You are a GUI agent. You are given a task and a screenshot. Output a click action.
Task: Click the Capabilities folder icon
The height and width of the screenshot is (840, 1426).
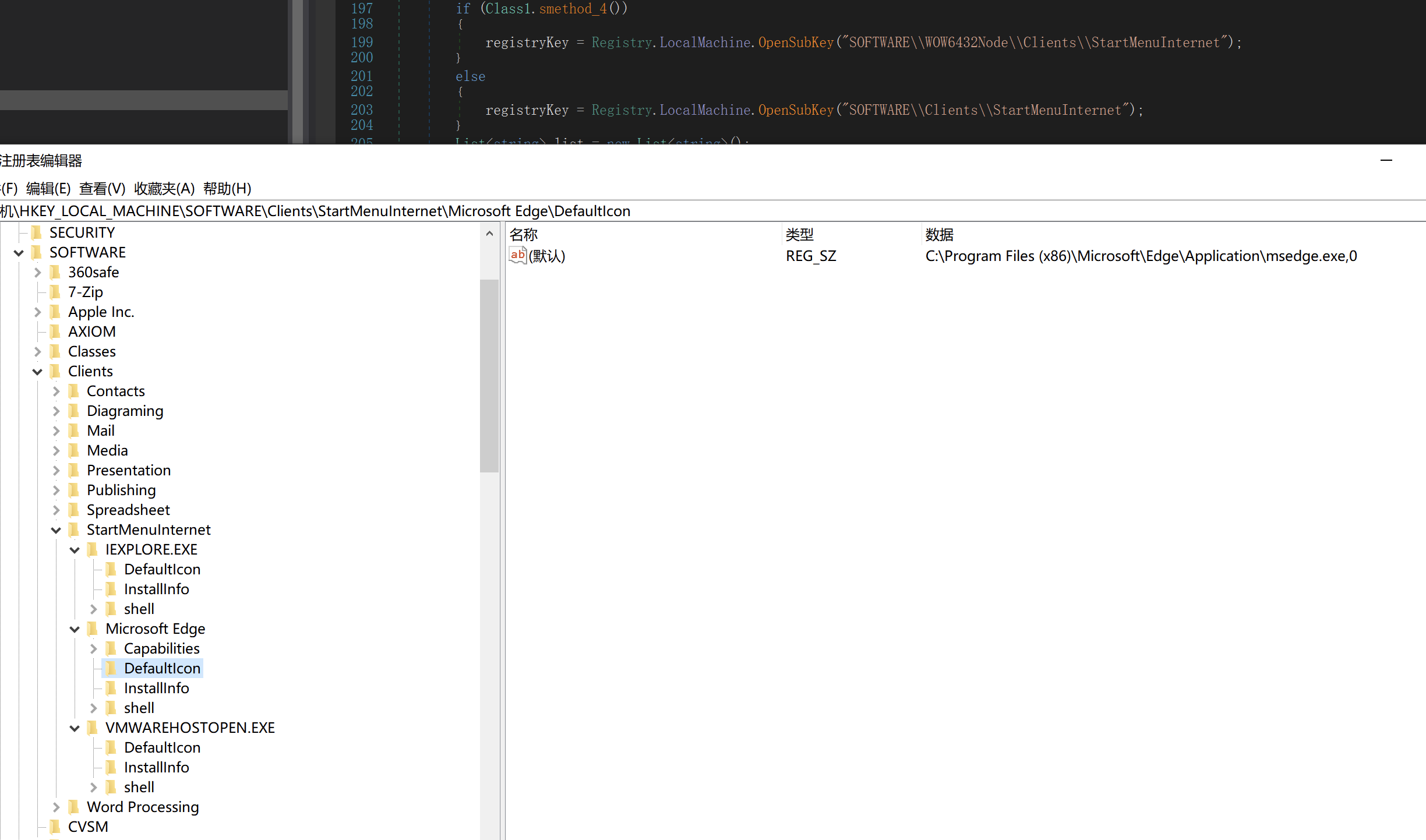pos(111,648)
